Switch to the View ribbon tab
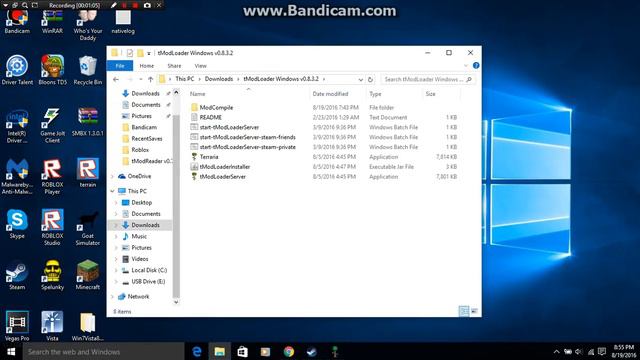This screenshot has height=360, width=640. tap(200, 66)
